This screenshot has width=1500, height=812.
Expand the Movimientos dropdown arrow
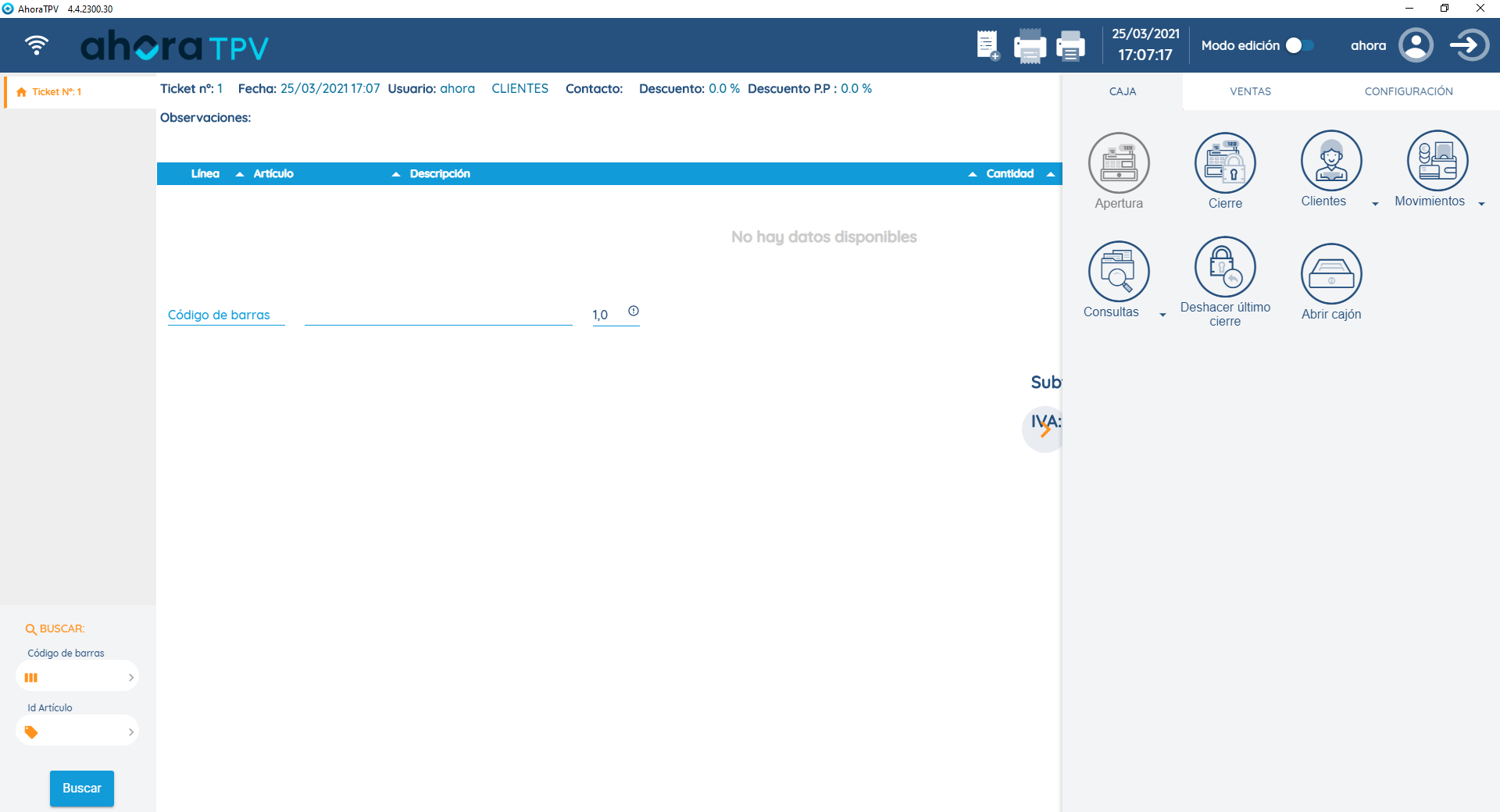point(1481,204)
